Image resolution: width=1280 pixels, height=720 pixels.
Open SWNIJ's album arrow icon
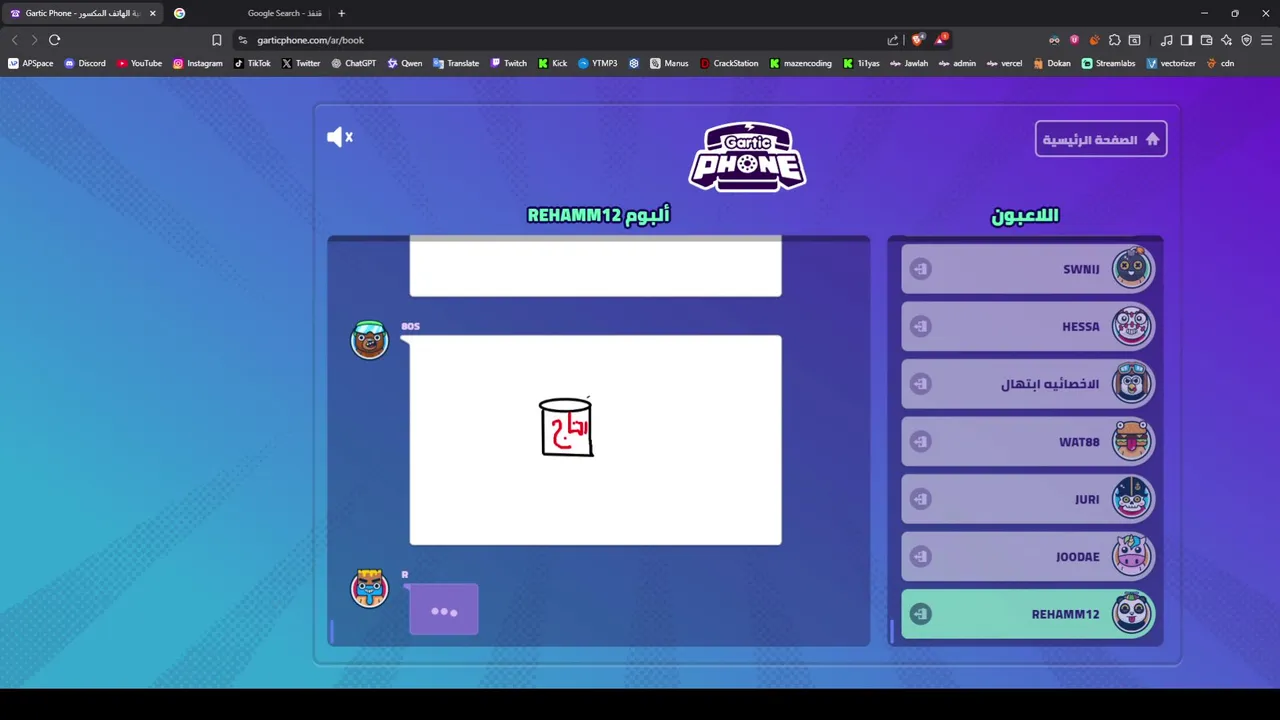[x=920, y=269]
